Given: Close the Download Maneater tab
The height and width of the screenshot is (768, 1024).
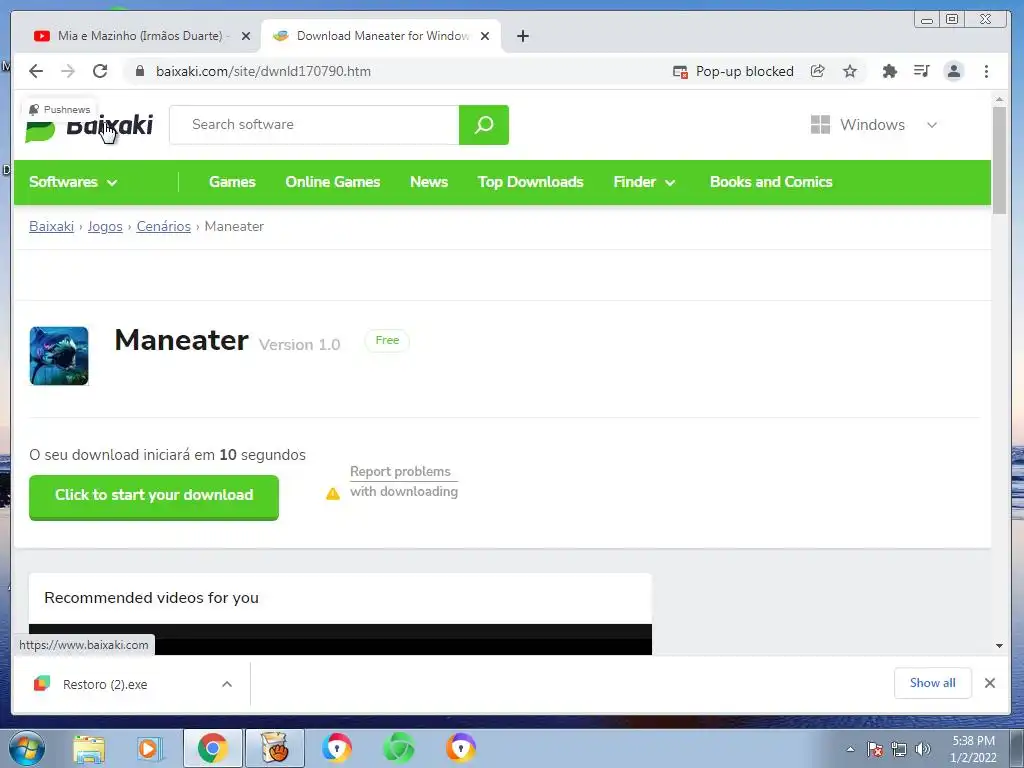Looking at the screenshot, I should coord(485,36).
